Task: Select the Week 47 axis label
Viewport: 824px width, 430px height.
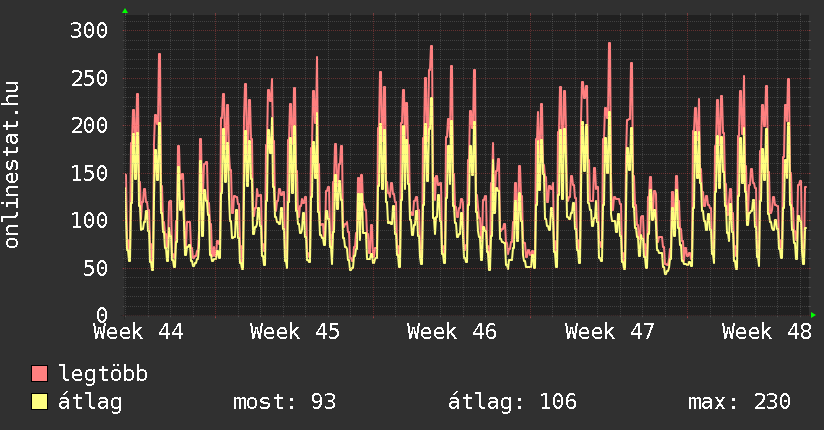Action: point(609,331)
